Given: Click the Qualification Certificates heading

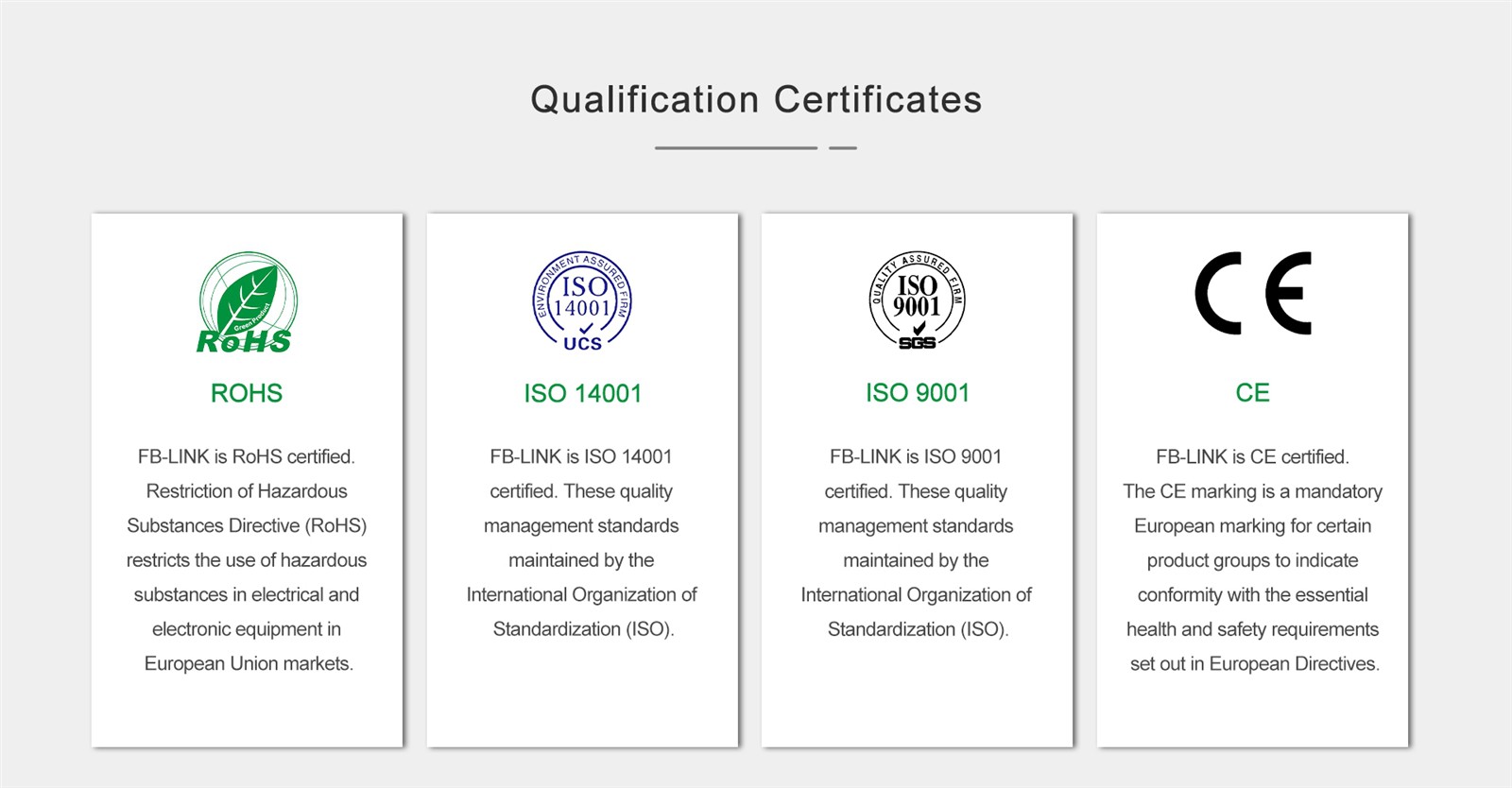Looking at the screenshot, I should point(756,99).
